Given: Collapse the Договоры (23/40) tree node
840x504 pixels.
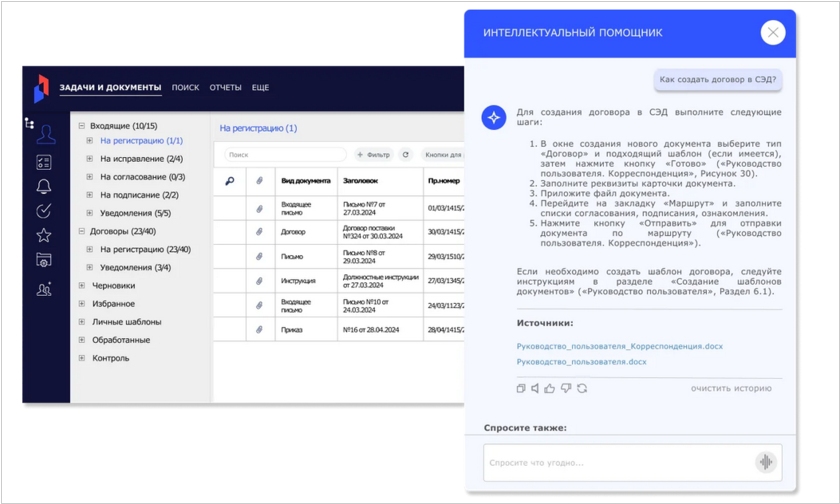Looking at the screenshot, I should tap(82, 232).
